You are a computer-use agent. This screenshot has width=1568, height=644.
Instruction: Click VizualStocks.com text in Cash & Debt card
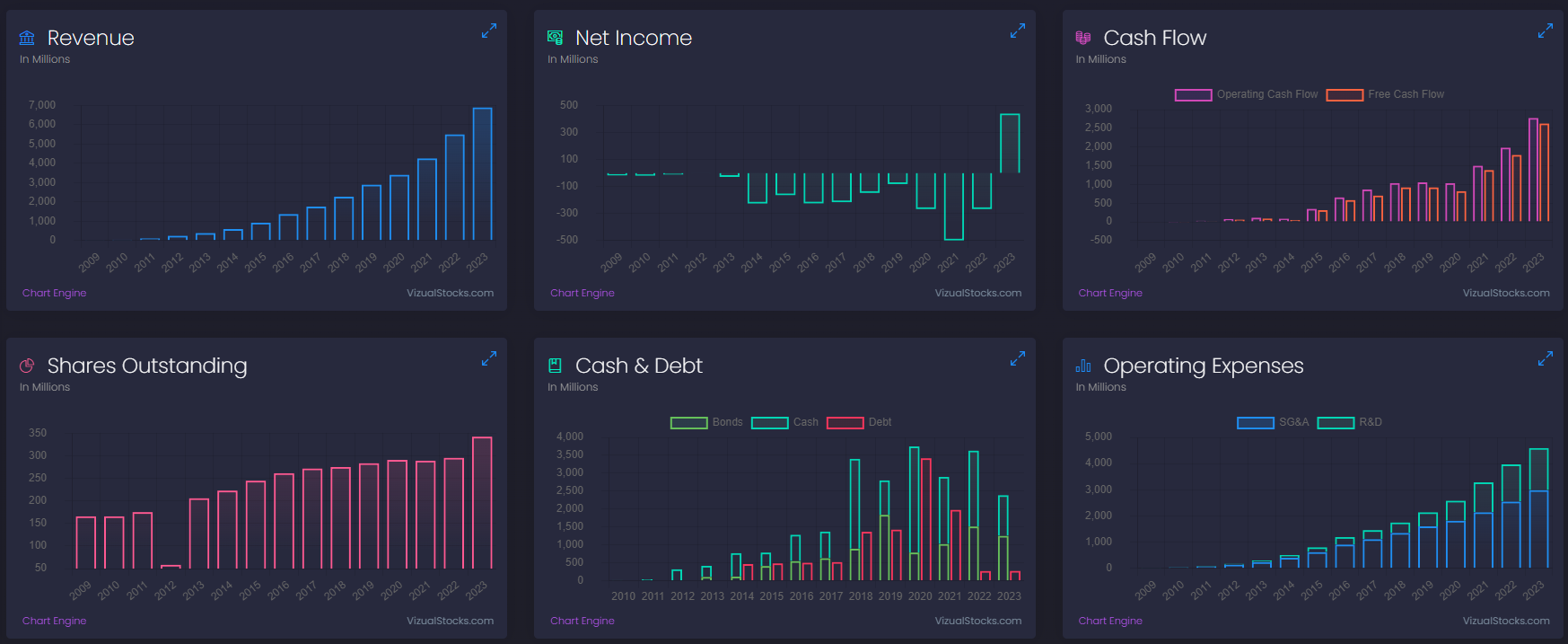pyautogui.click(x=978, y=621)
